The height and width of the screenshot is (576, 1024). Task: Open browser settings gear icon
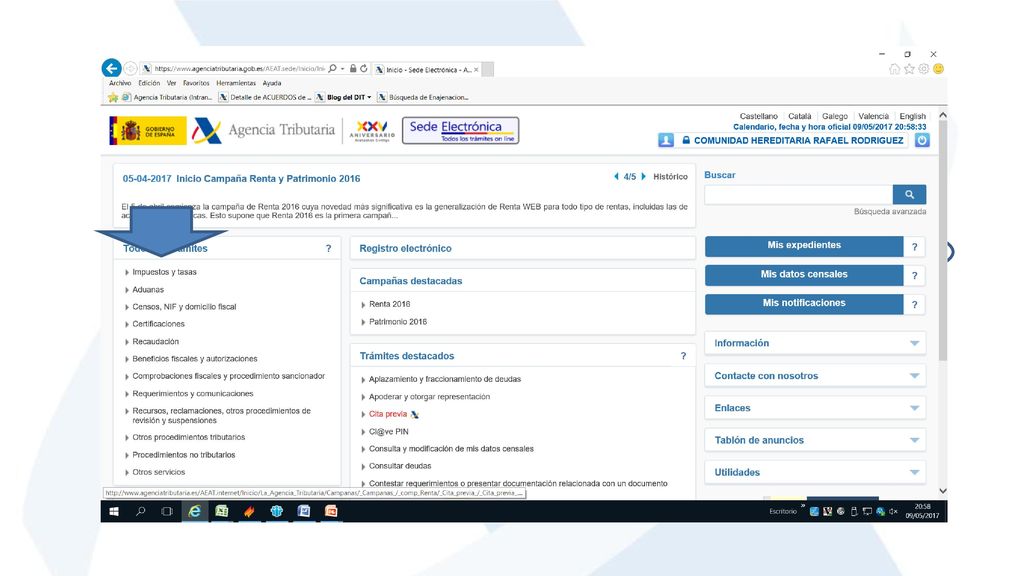pyautogui.click(x=923, y=69)
